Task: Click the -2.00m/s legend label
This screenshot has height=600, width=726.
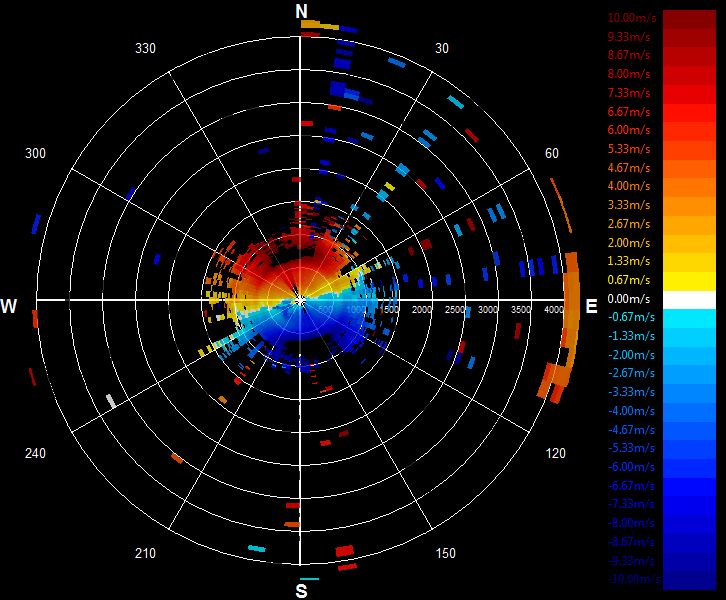Action: (x=631, y=355)
